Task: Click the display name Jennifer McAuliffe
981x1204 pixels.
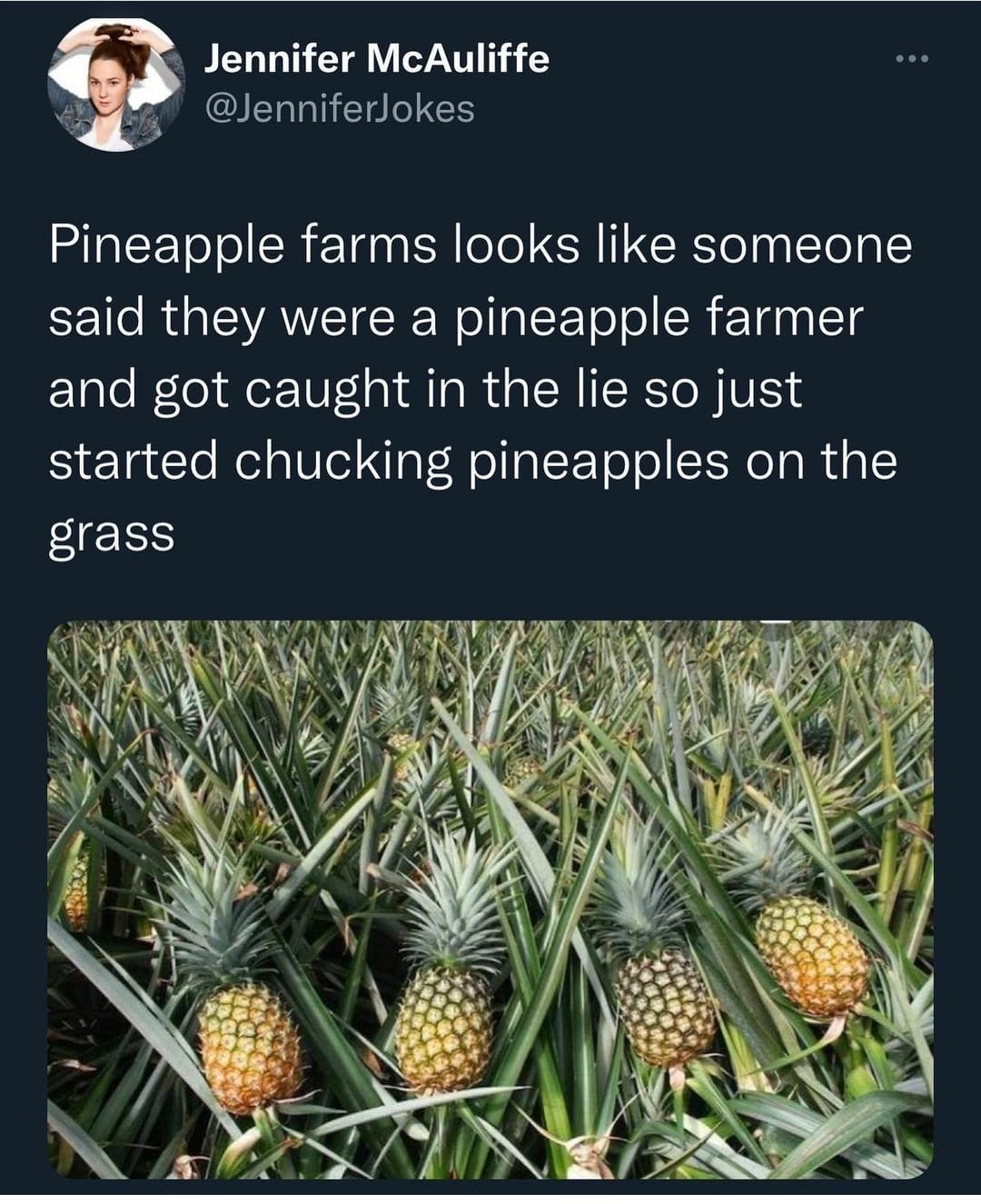Action: (376, 60)
